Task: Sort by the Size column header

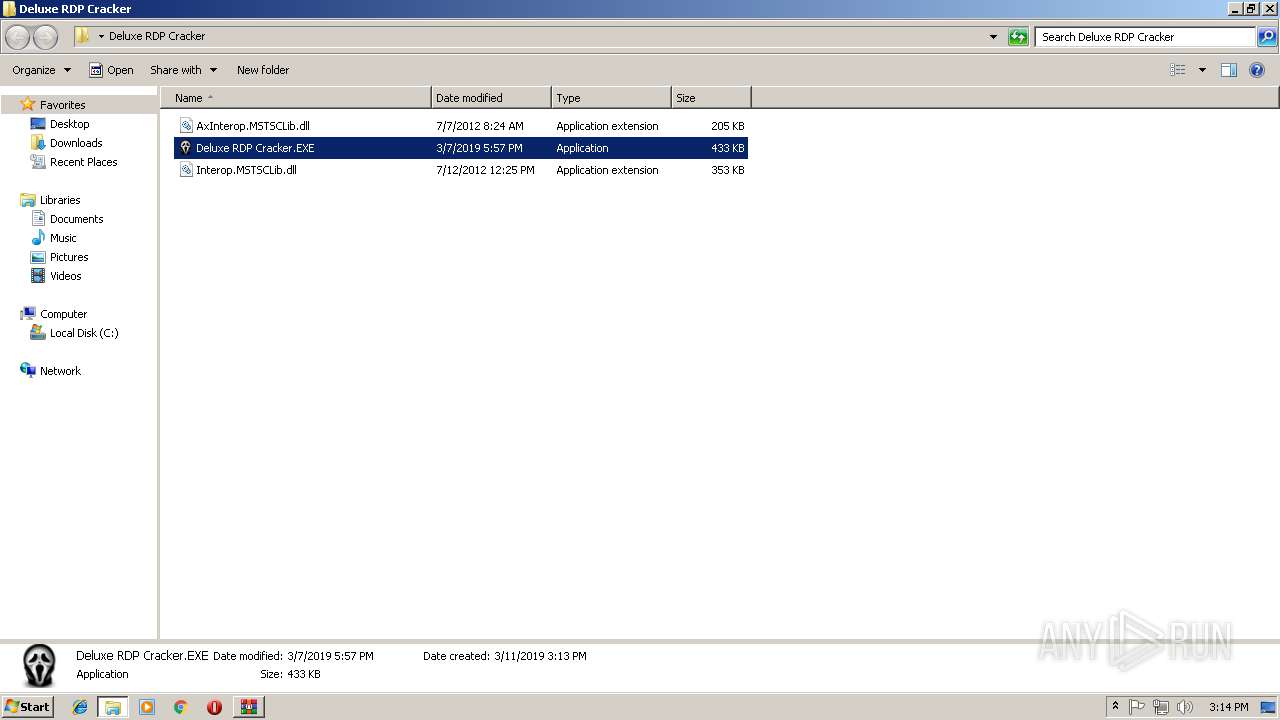Action: [x=711, y=98]
